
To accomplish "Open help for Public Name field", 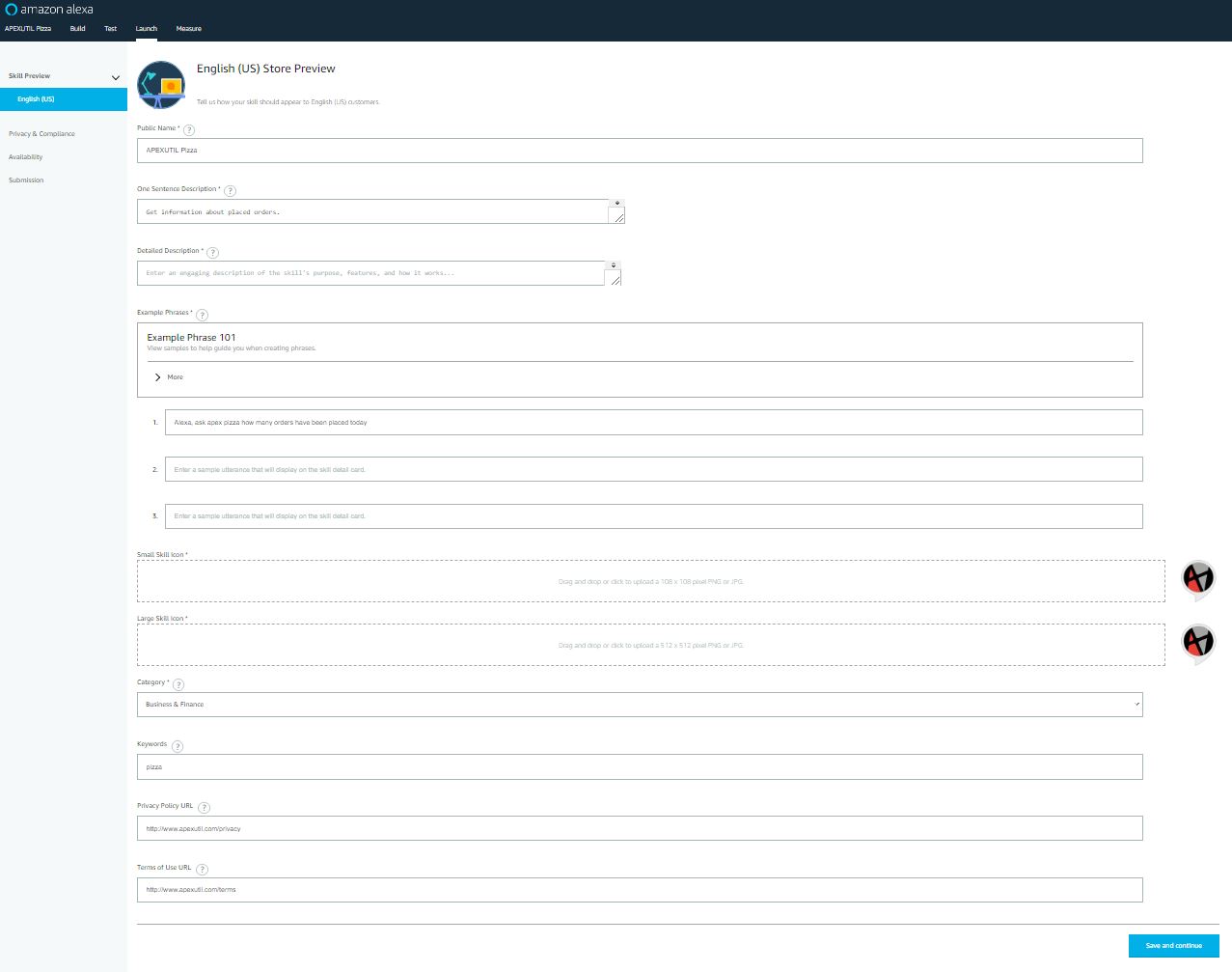I will [x=189, y=129].
